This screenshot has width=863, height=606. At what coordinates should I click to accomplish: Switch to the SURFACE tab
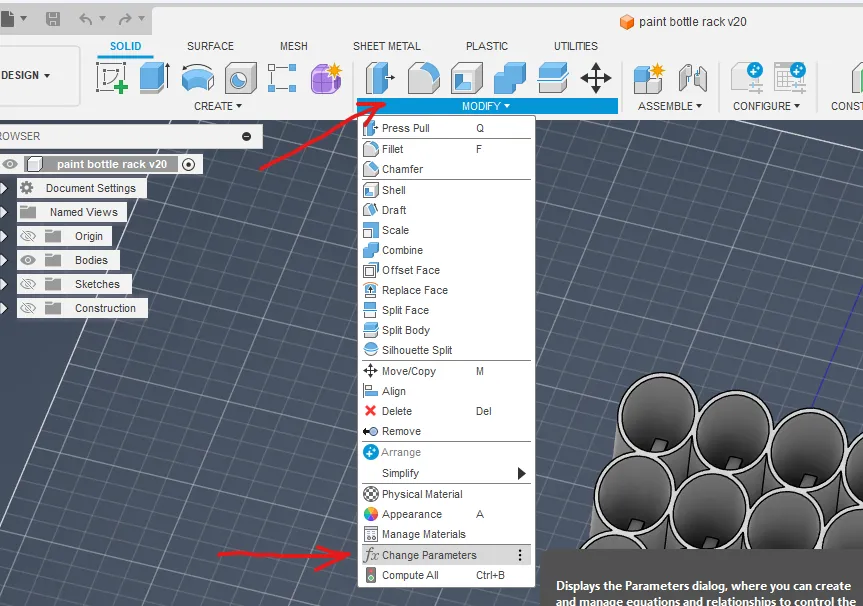coord(210,46)
